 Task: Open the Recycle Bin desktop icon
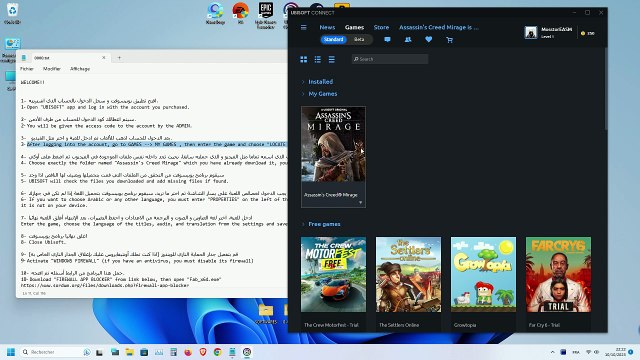coord(12,13)
